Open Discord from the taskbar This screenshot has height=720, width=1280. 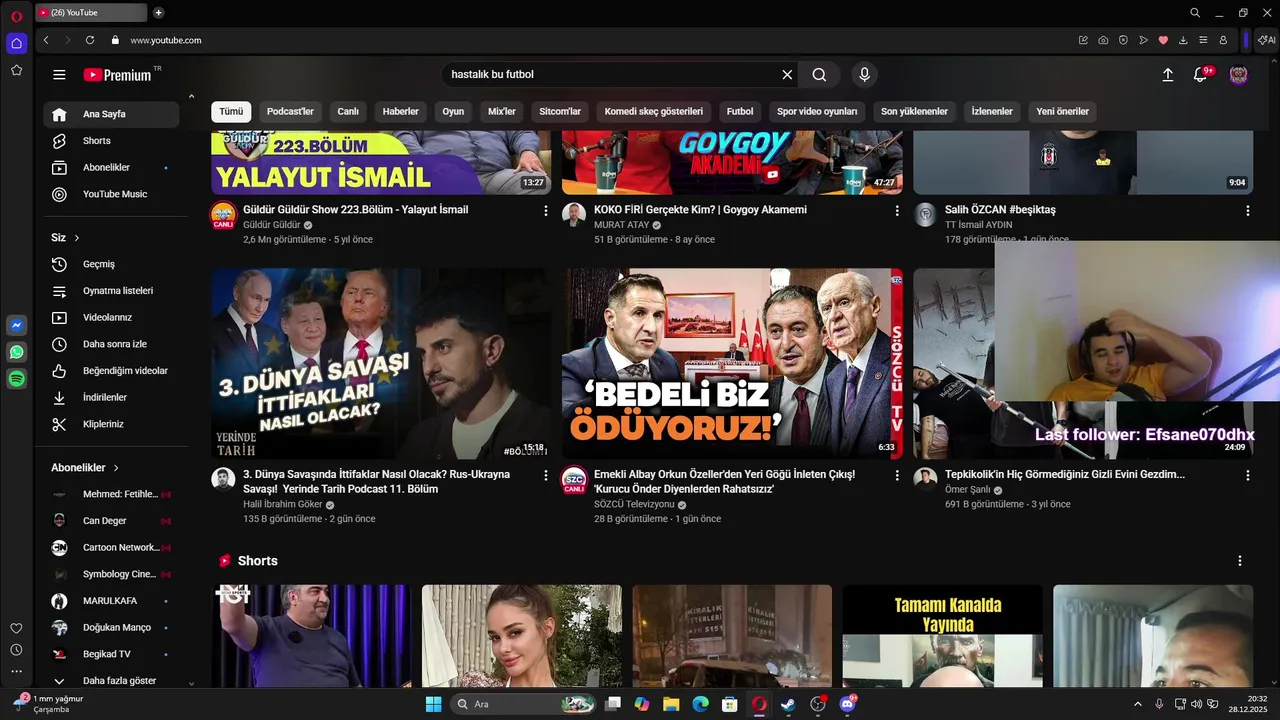point(848,704)
